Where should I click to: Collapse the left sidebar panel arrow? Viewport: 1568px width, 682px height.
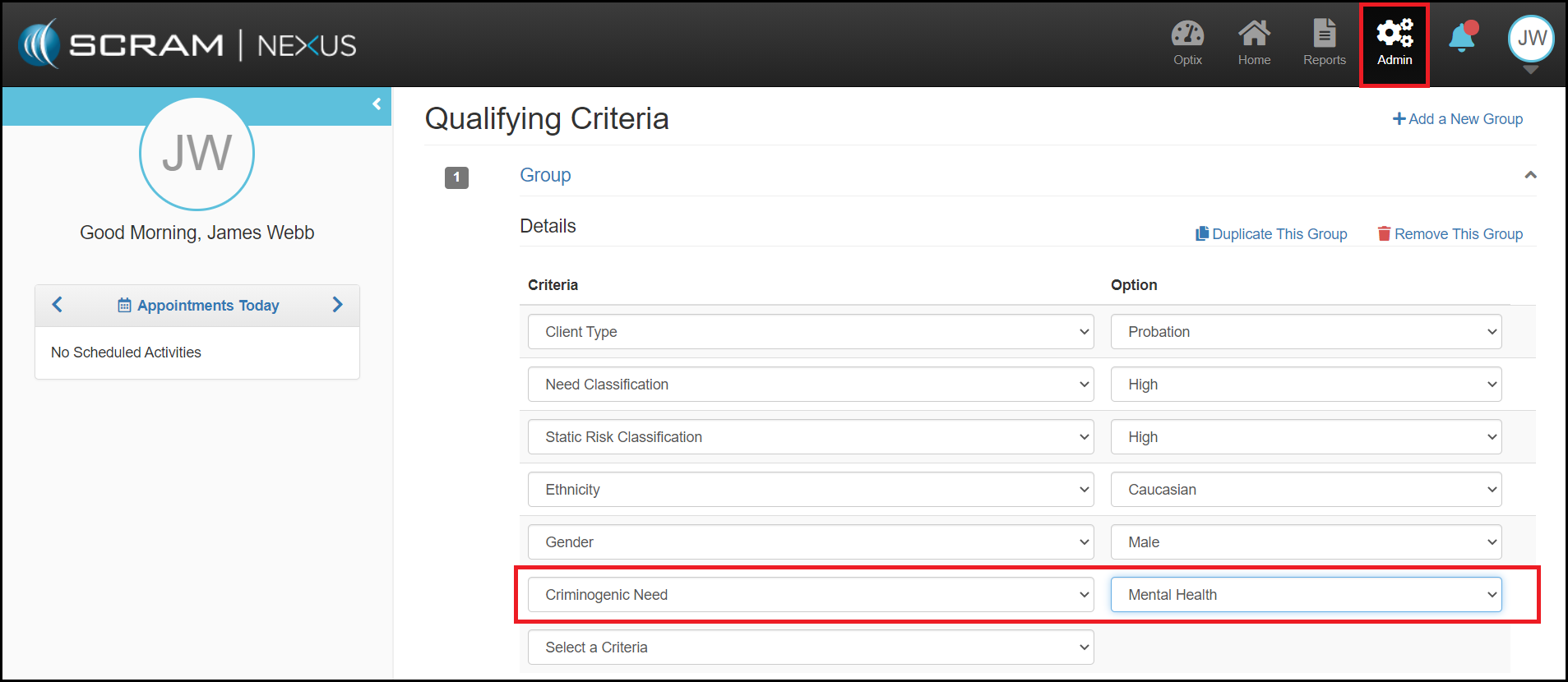point(377,104)
